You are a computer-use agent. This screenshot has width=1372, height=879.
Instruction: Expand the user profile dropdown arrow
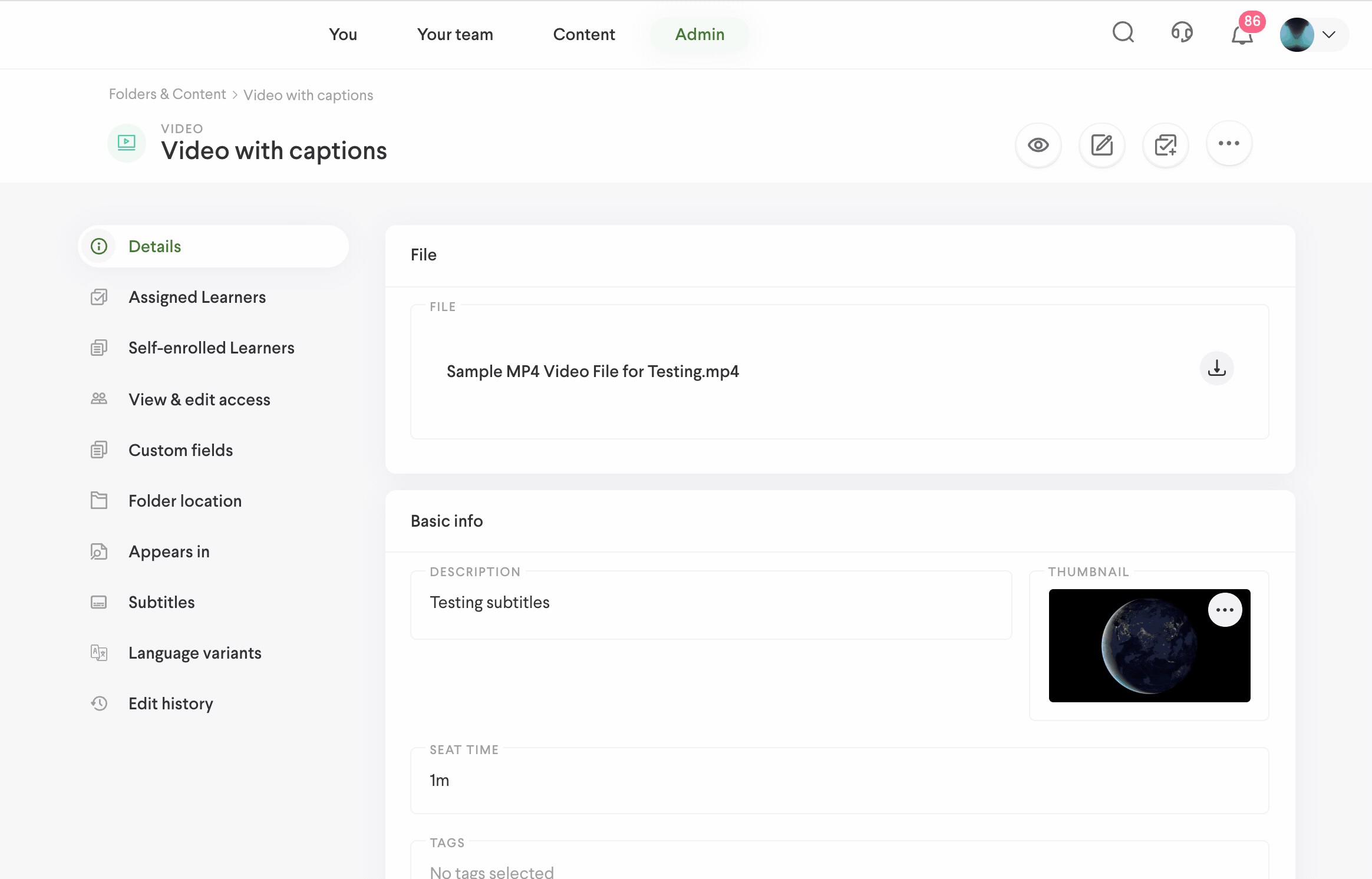click(1328, 35)
